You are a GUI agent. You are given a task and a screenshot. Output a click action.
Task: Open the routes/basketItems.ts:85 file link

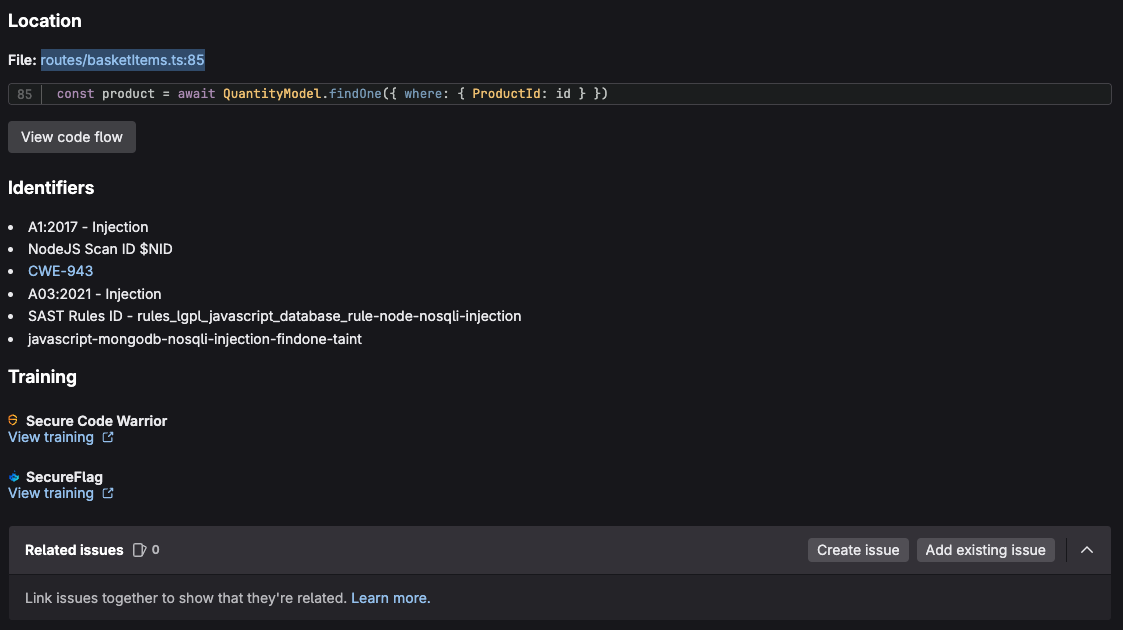point(122,60)
